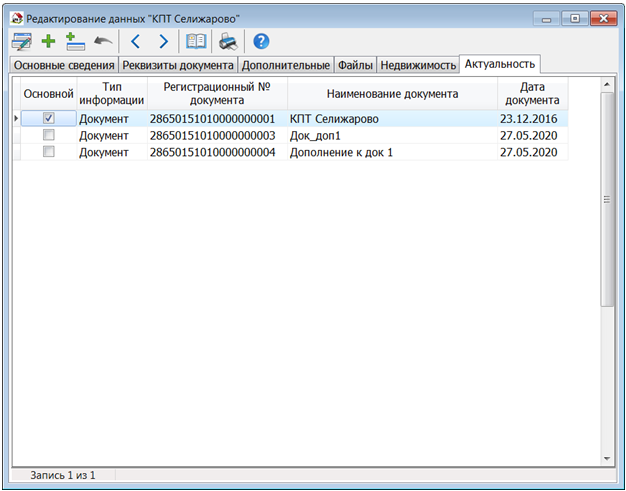
Task: Open the Недвижимость tab
Action: point(418,65)
